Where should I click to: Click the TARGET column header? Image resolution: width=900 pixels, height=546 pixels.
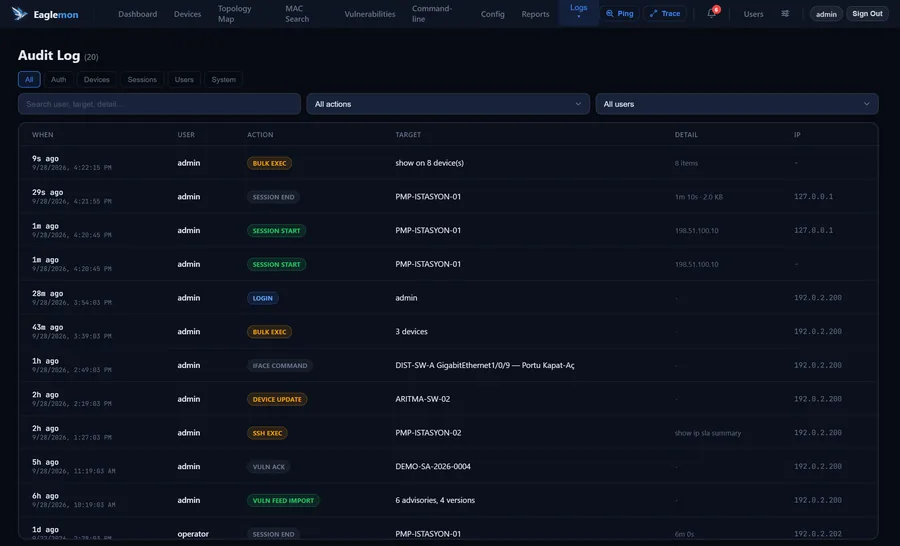tap(408, 135)
